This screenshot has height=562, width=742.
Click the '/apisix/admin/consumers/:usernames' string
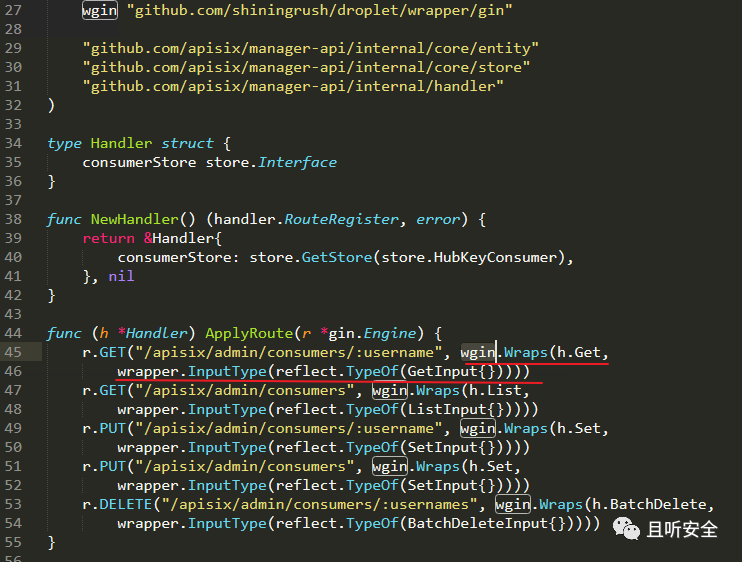coord(319,504)
